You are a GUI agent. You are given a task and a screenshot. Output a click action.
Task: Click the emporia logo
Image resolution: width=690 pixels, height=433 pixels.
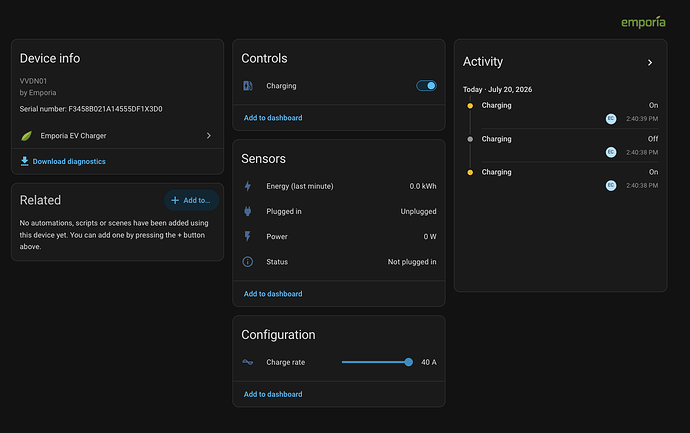[x=643, y=22]
